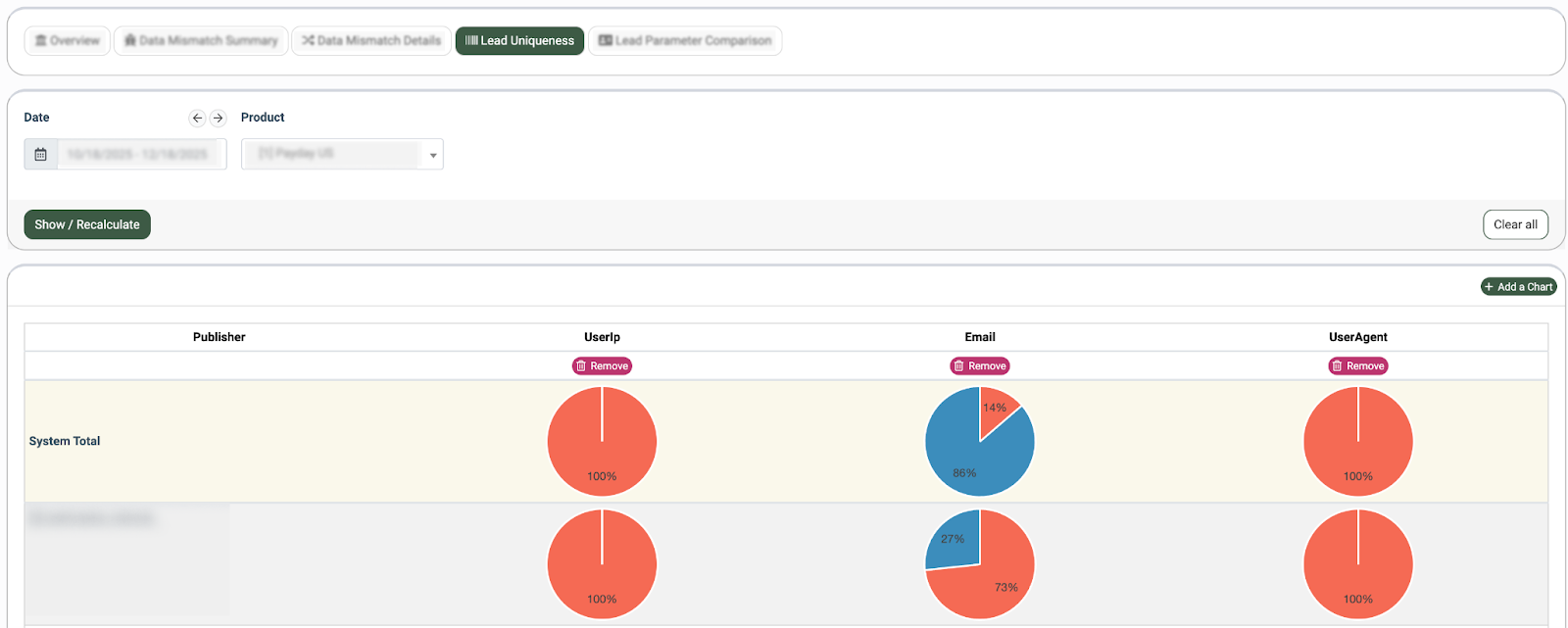Remove the Email chart column

980,366
